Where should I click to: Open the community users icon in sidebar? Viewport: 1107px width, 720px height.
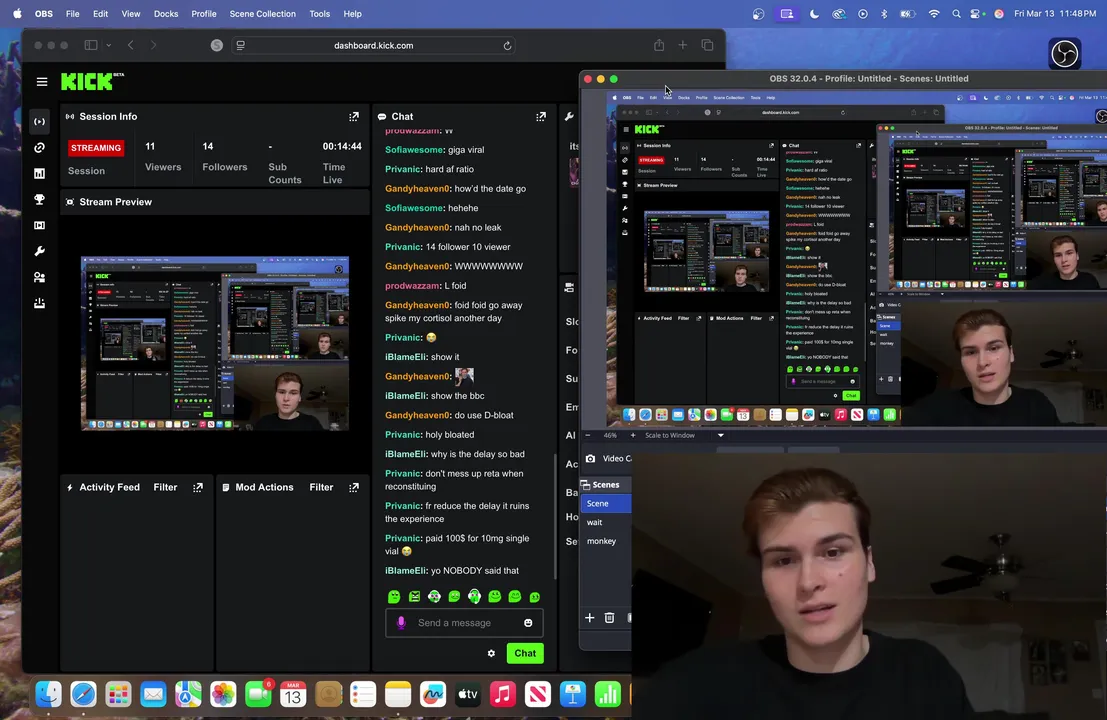[x=40, y=277]
